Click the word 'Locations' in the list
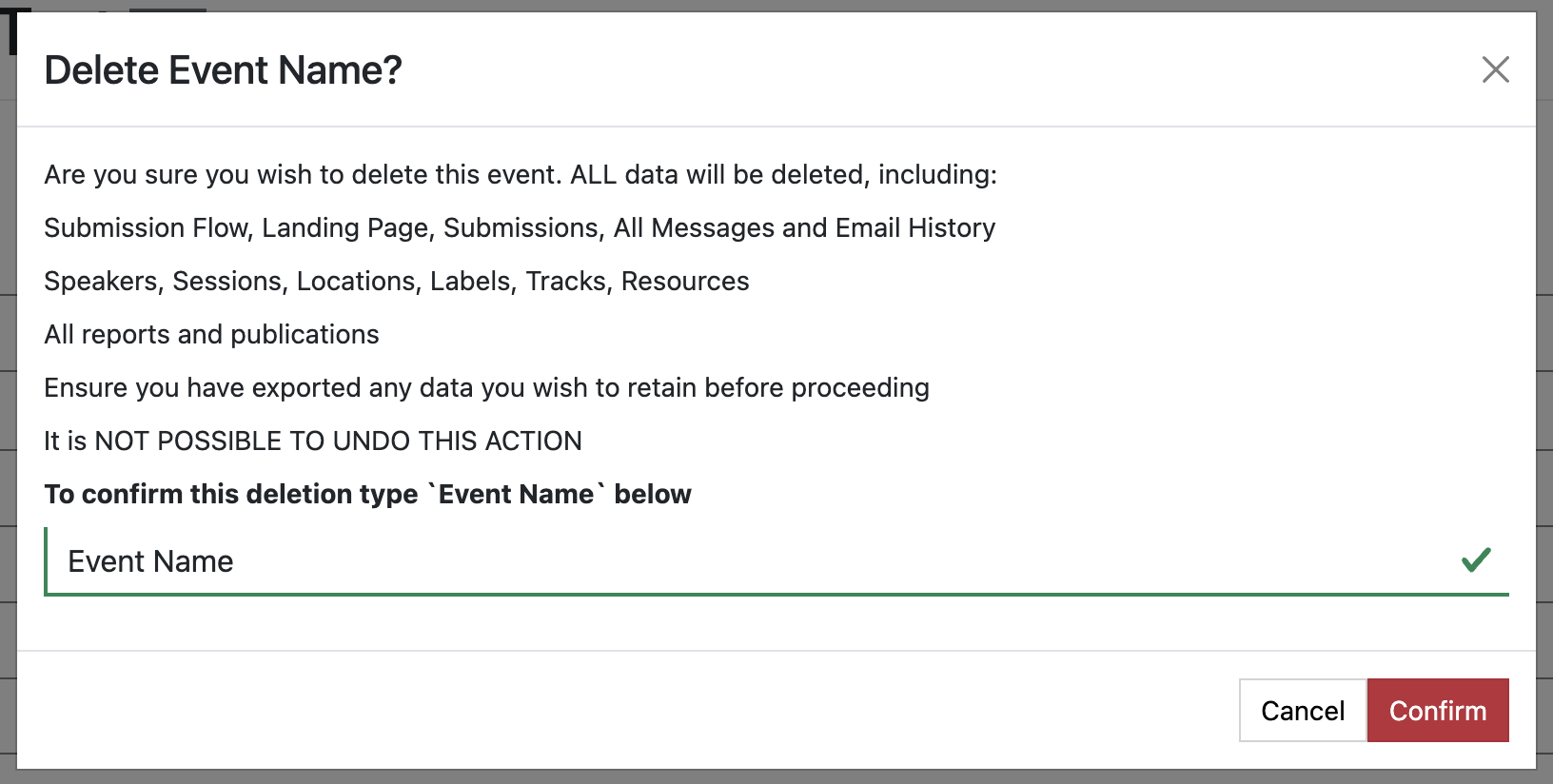 356,282
